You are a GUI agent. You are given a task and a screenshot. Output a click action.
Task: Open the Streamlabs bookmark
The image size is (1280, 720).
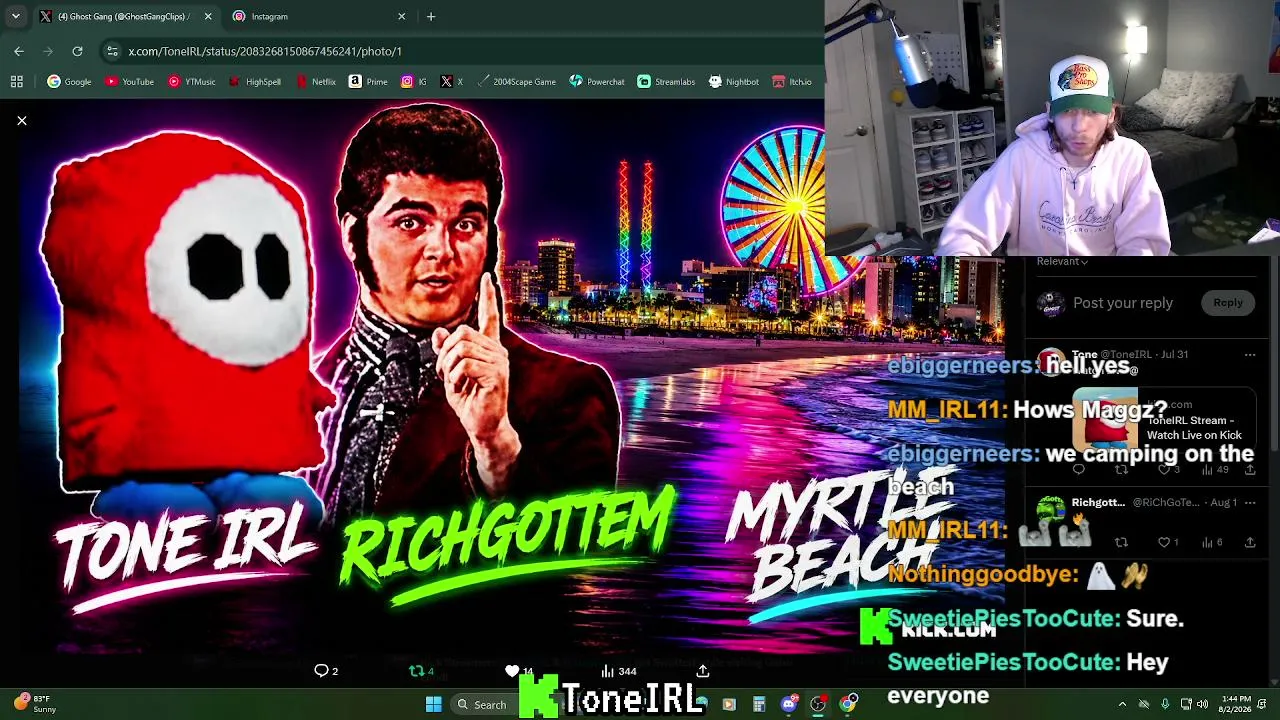666,82
